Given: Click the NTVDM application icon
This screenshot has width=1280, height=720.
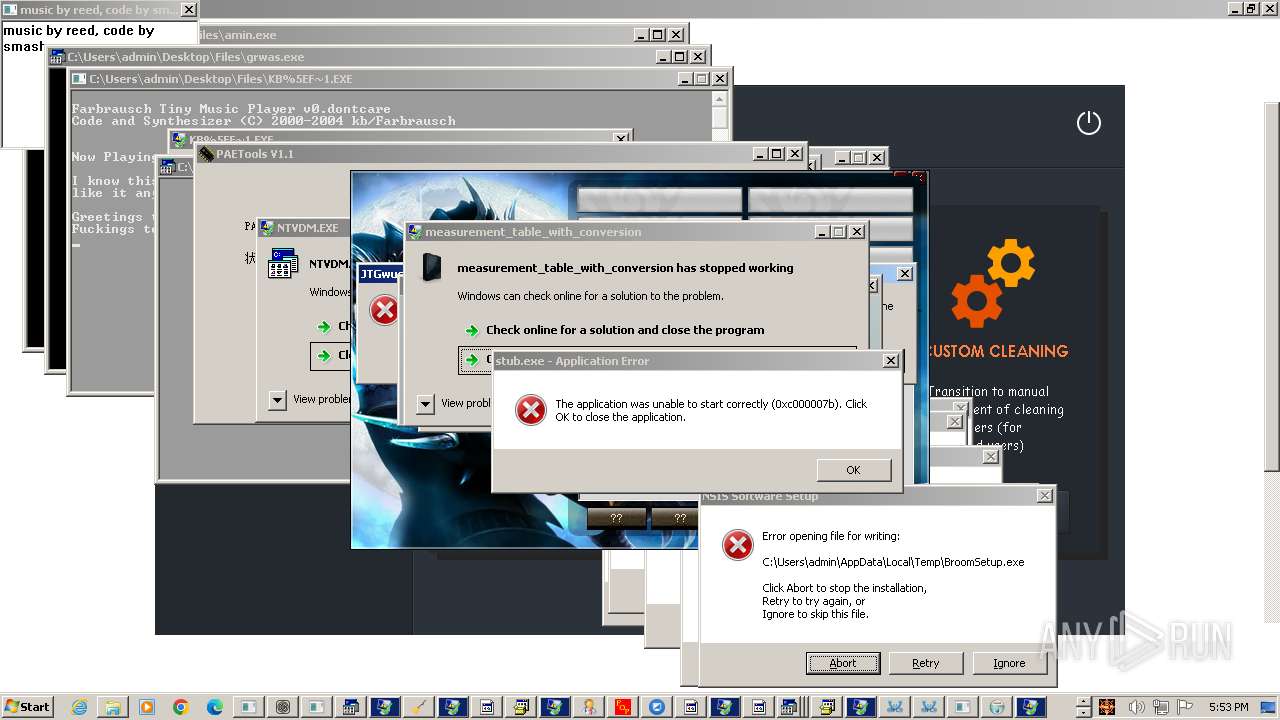Looking at the screenshot, I should click(x=283, y=264).
